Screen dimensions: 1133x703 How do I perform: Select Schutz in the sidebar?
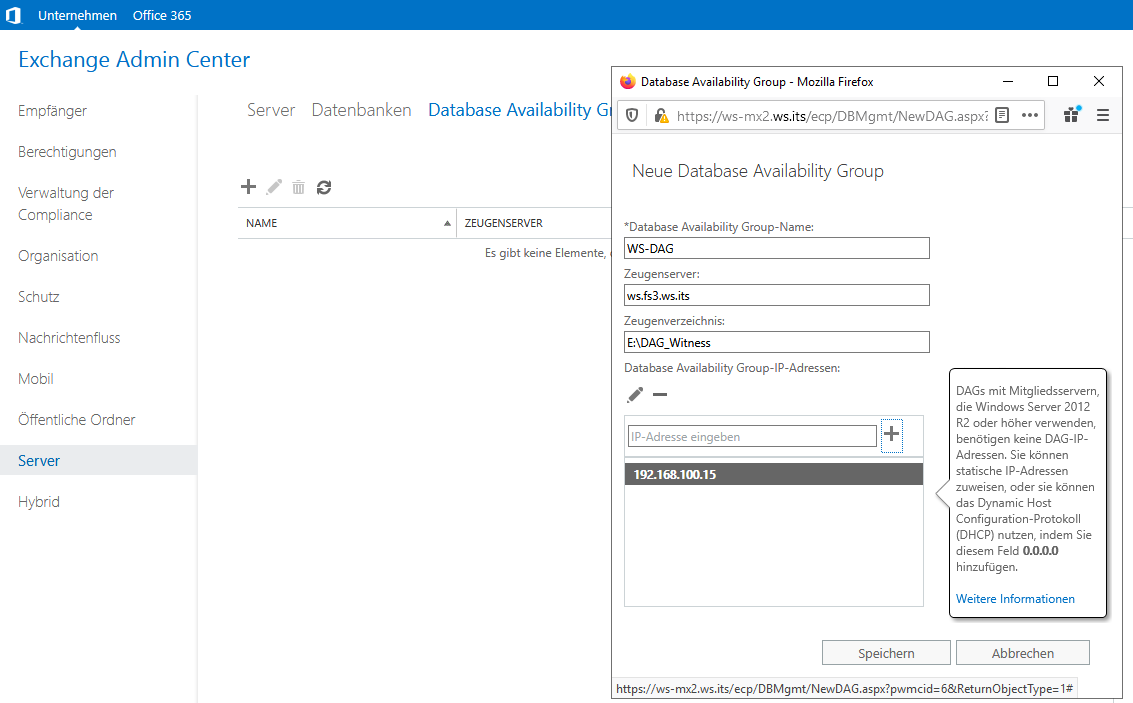(x=38, y=296)
